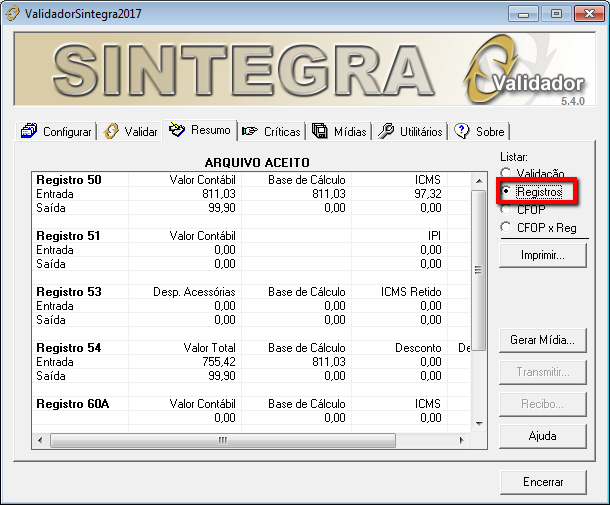This screenshot has height=505, width=610.
Task: Click the Desconto column header
Action: [x=418, y=348]
